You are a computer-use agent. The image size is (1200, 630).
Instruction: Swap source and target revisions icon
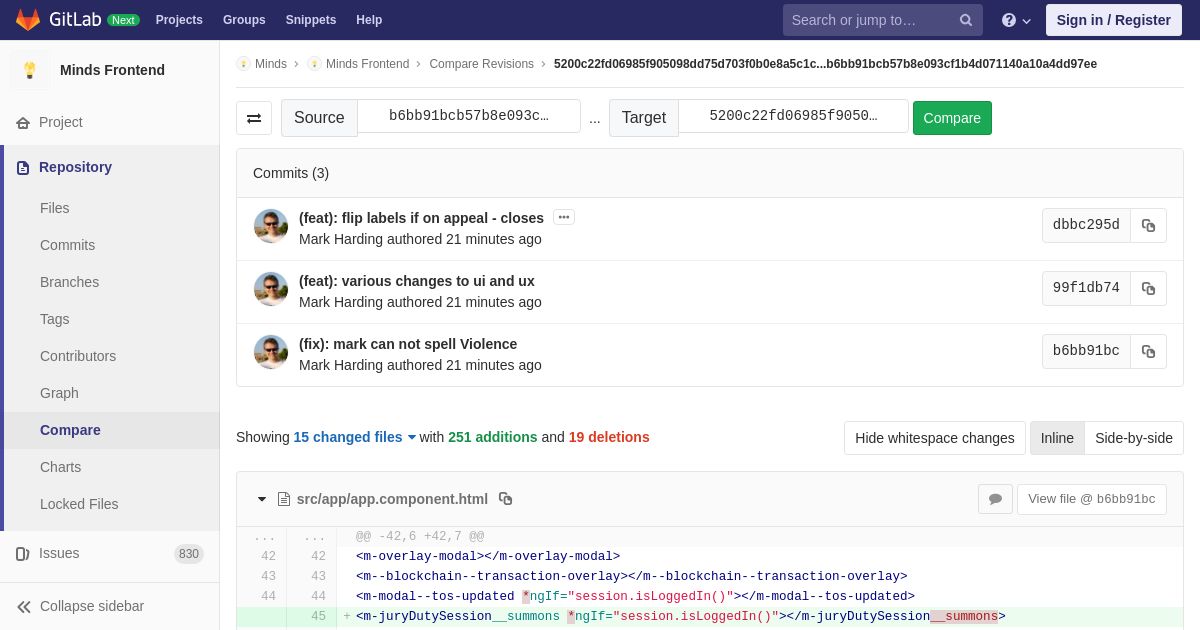point(254,118)
